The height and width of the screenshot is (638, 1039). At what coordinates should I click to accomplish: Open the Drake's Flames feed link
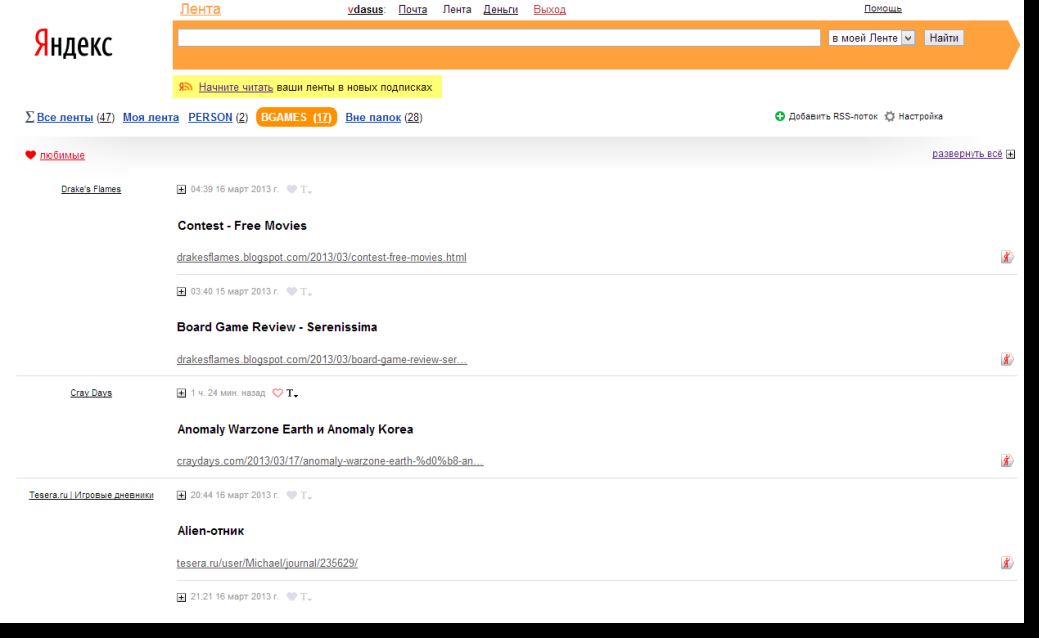[x=91, y=189]
